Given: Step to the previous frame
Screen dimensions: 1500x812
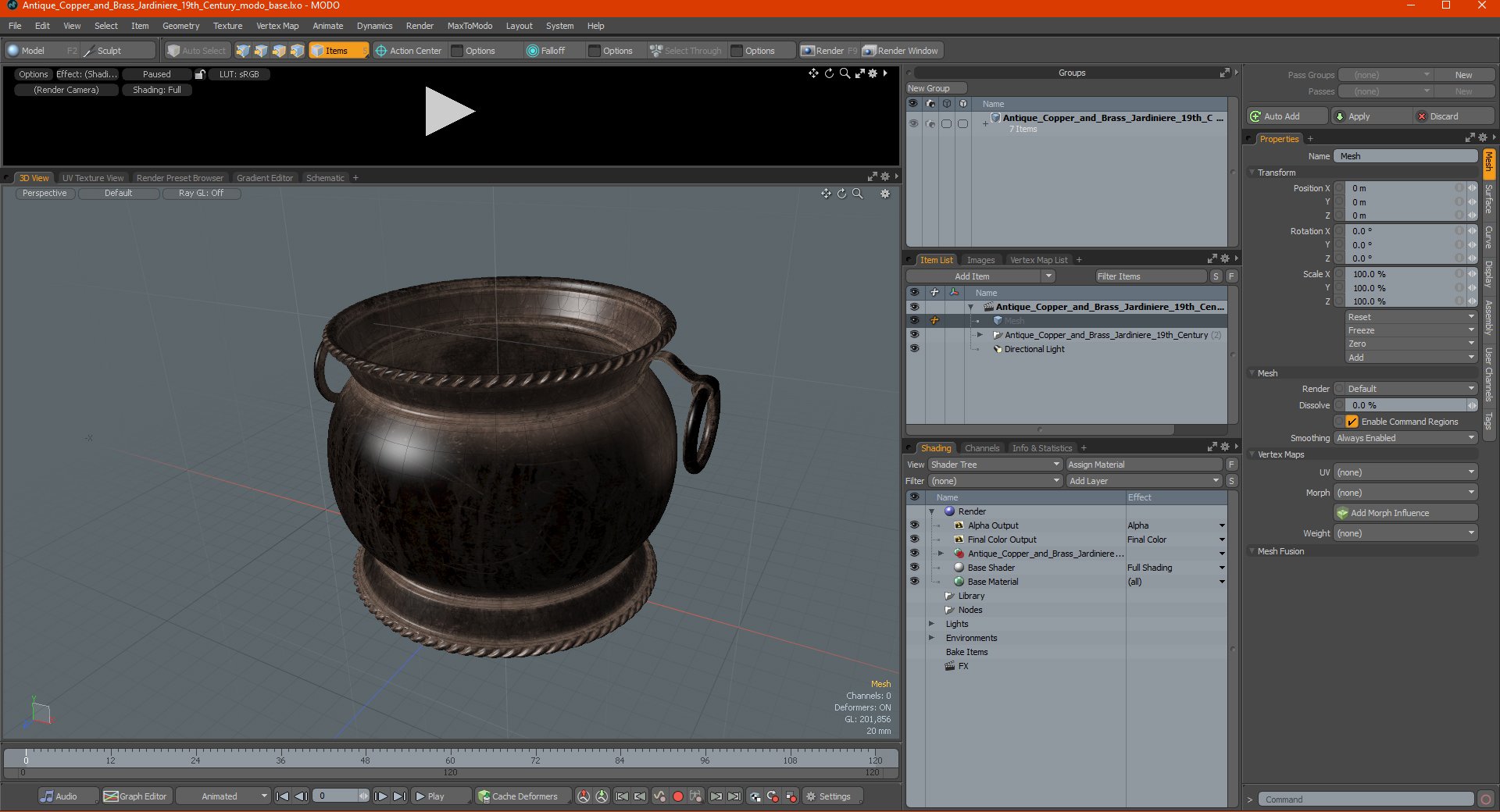Looking at the screenshot, I should point(301,796).
